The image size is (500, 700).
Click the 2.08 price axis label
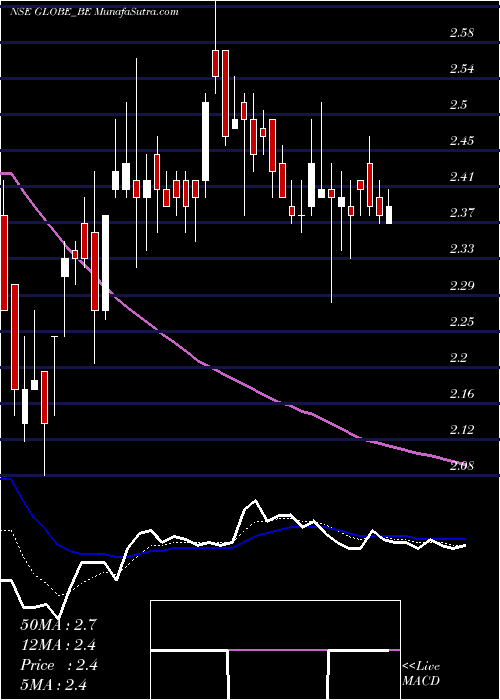point(462,466)
